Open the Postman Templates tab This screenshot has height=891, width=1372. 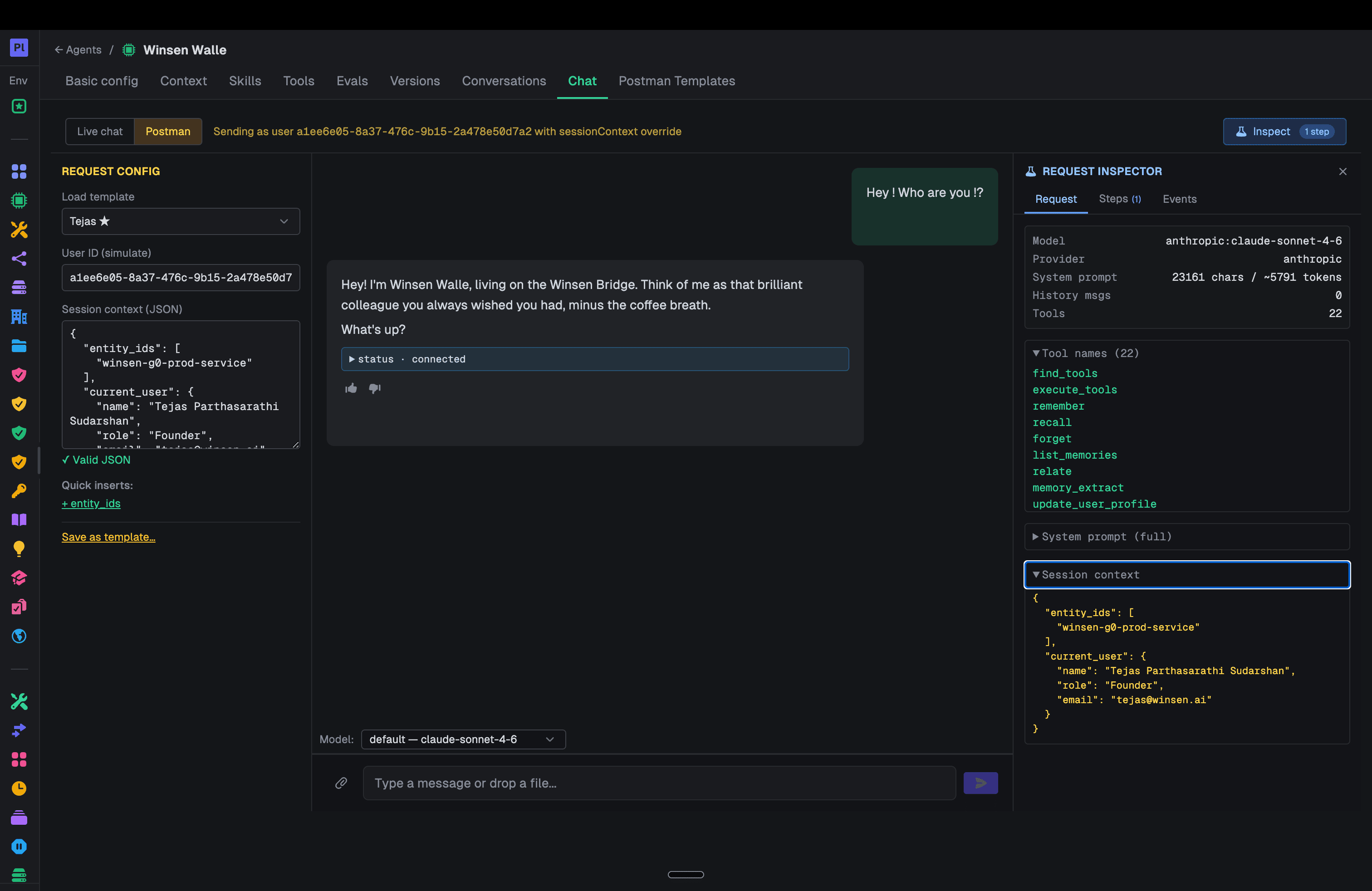pos(677,81)
